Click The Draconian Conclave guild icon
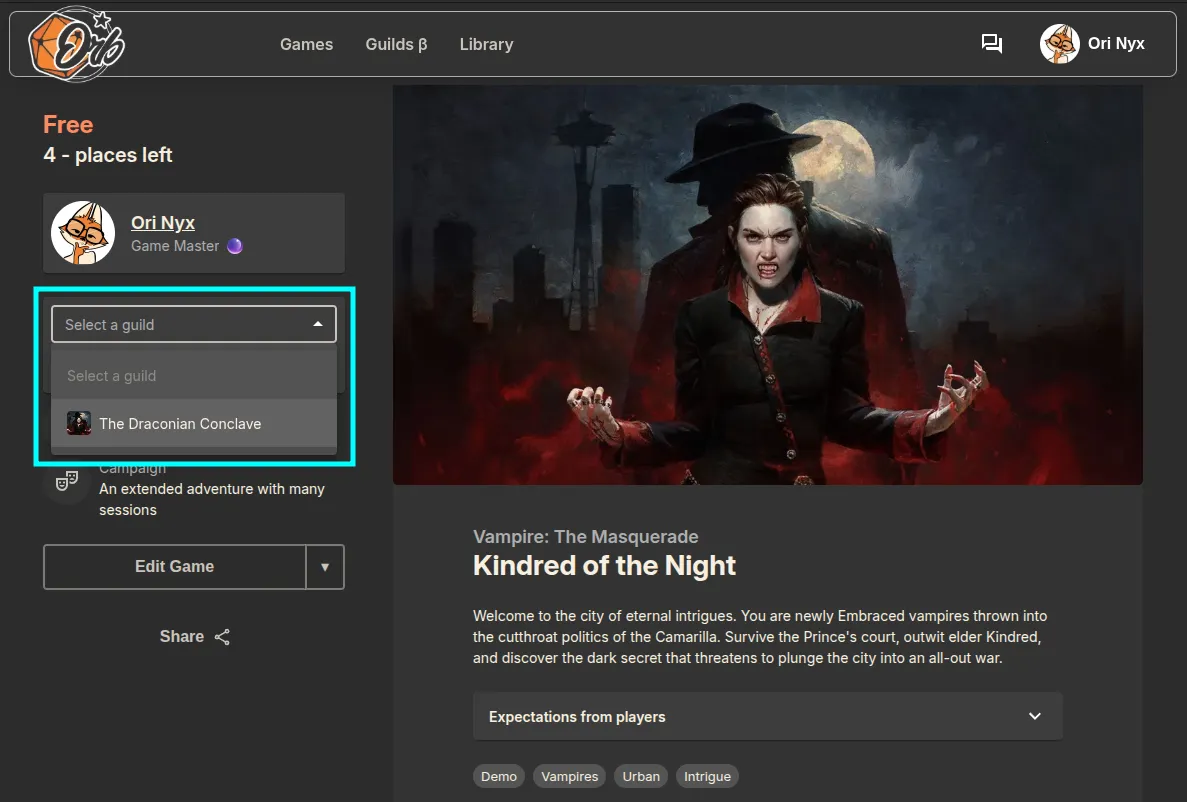Image resolution: width=1187 pixels, height=802 pixels. click(79, 423)
